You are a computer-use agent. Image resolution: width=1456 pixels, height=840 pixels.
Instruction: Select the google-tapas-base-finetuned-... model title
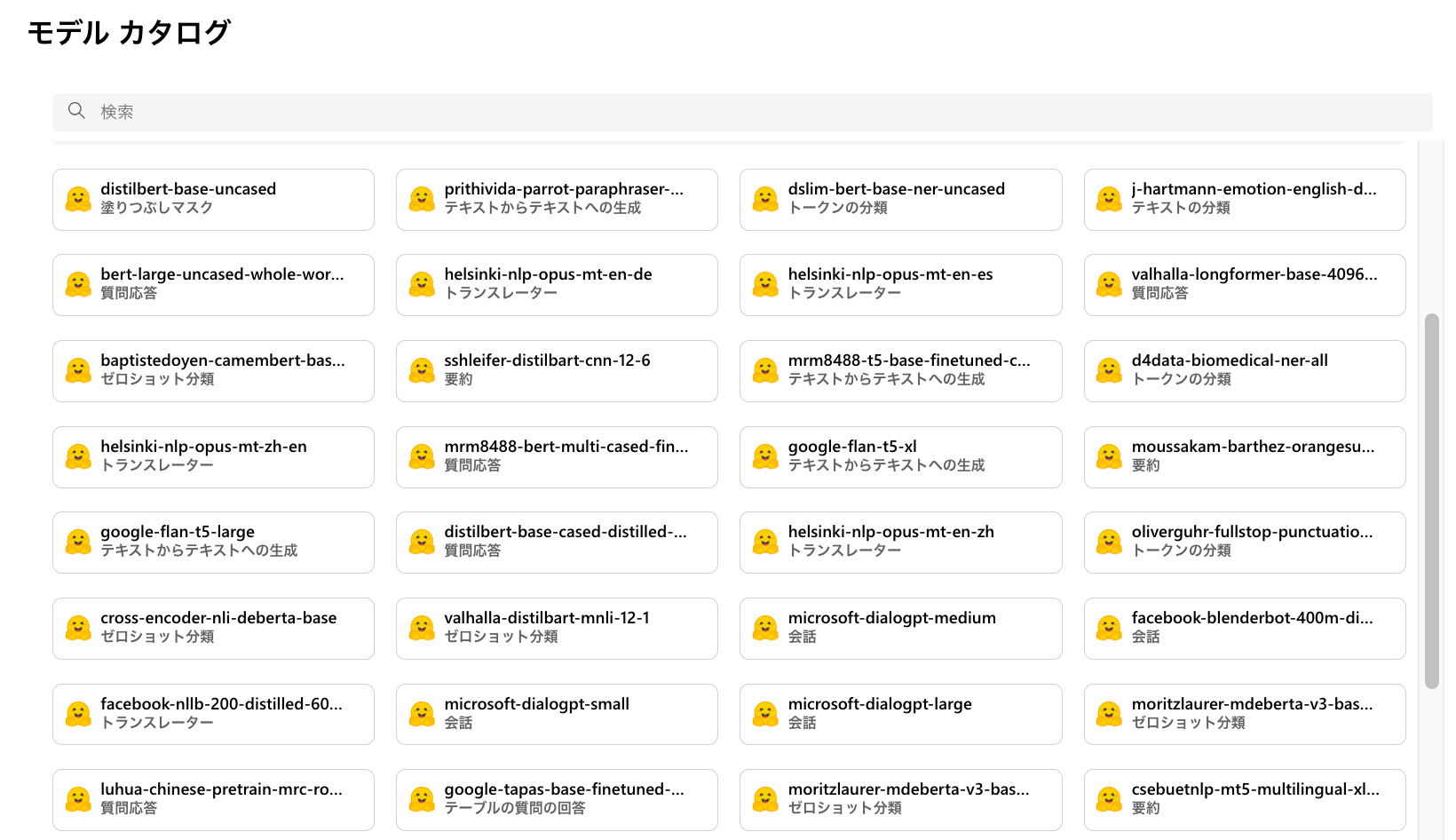564,789
